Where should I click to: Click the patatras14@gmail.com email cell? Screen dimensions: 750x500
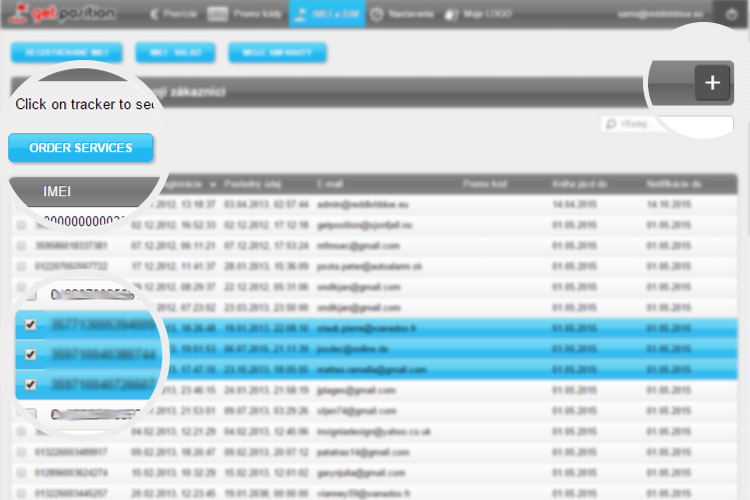(363, 453)
